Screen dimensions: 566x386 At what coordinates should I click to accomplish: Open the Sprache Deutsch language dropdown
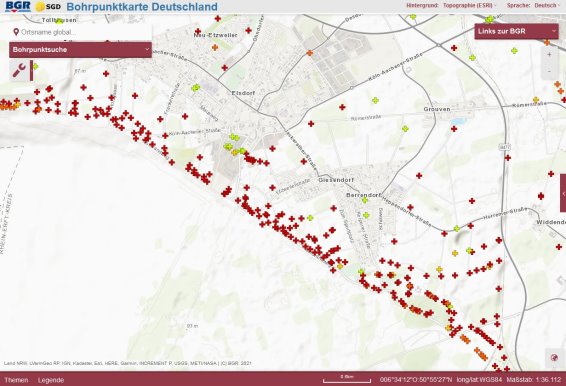tap(546, 5)
